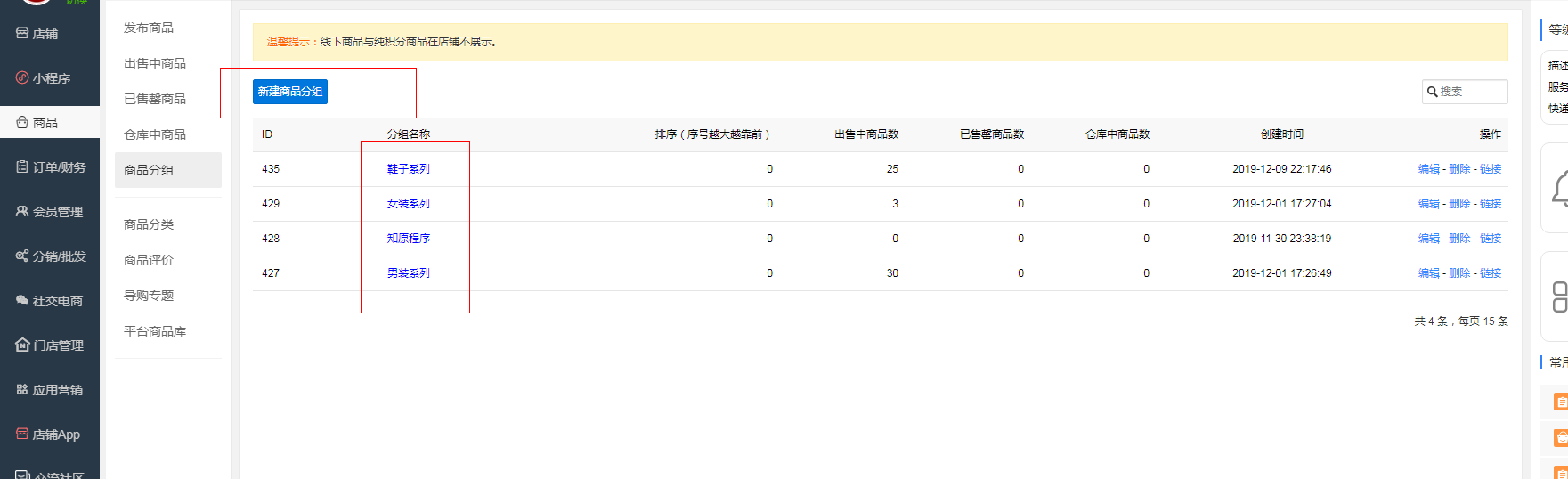1568x479 pixels.
Task: Go to 仓库中商品 menu item
Action: point(155,134)
